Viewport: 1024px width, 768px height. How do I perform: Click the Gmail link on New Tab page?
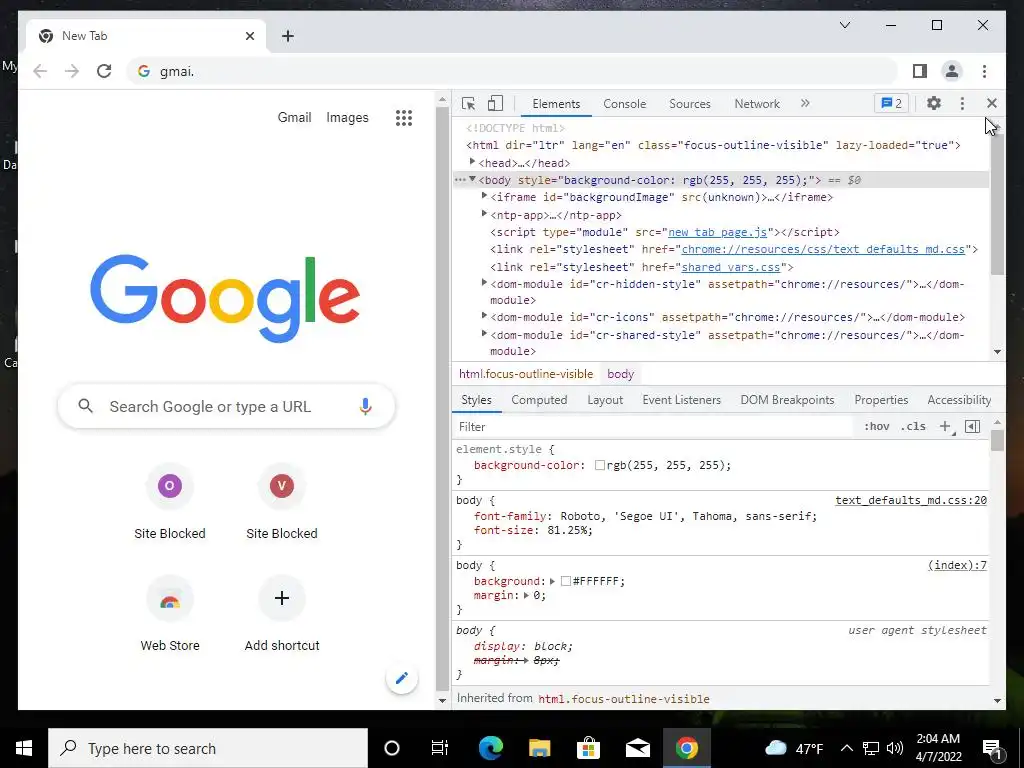point(294,118)
